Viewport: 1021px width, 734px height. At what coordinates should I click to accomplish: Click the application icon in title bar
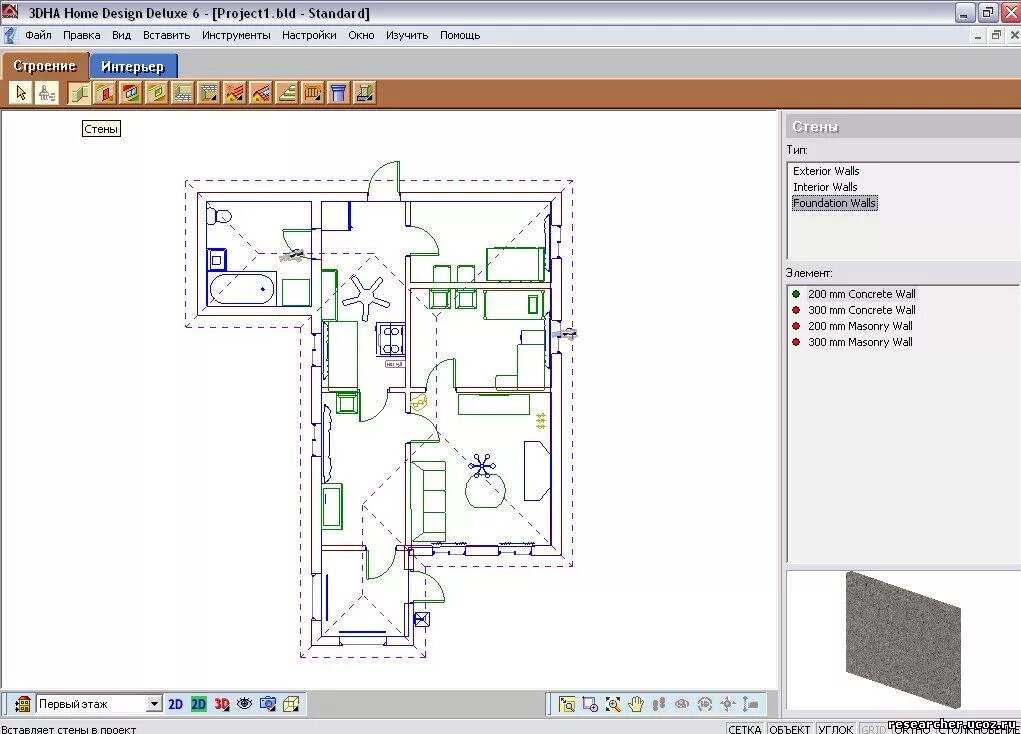click(10, 12)
